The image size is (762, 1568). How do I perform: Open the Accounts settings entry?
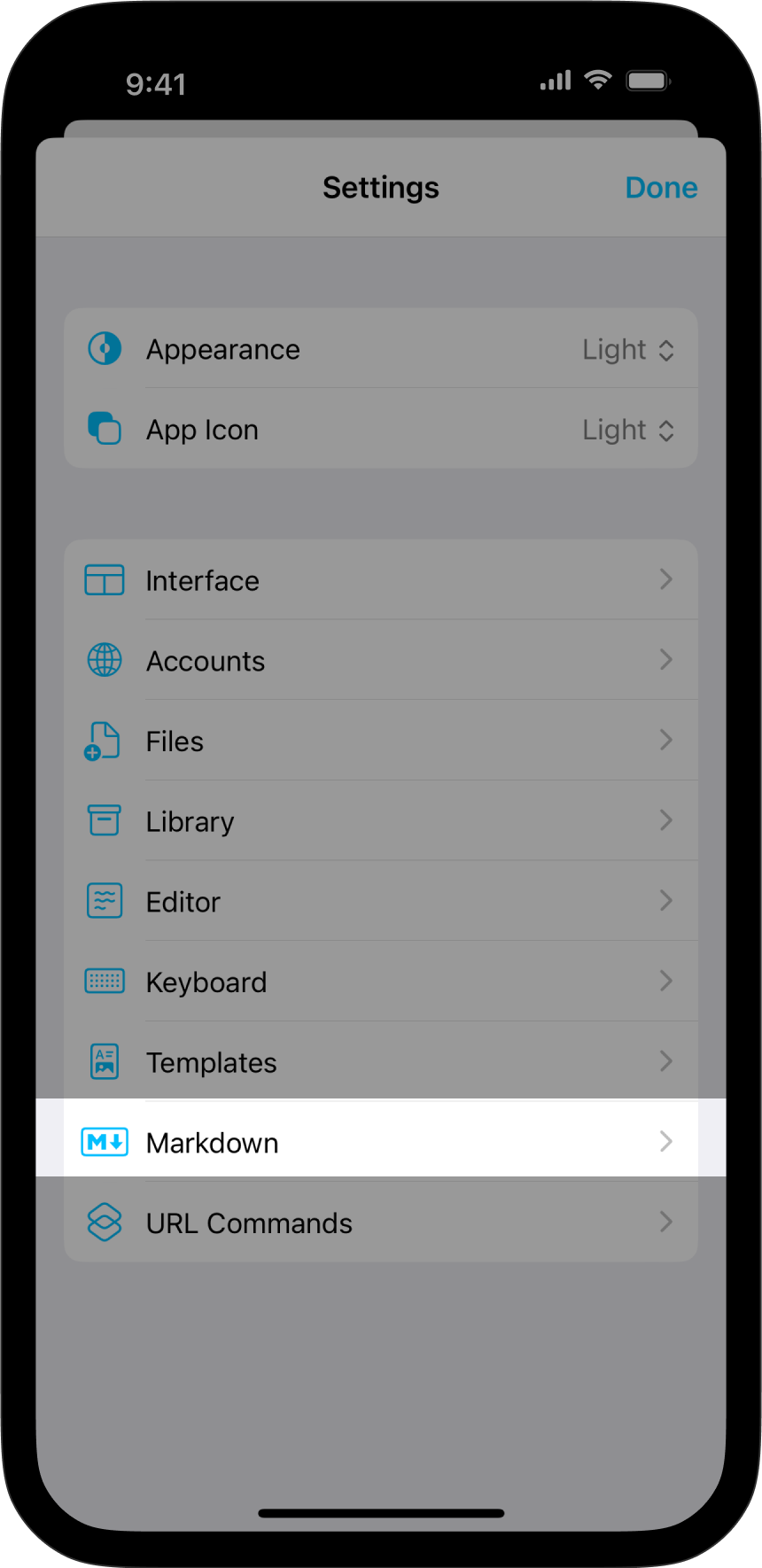[x=381, y=660]
